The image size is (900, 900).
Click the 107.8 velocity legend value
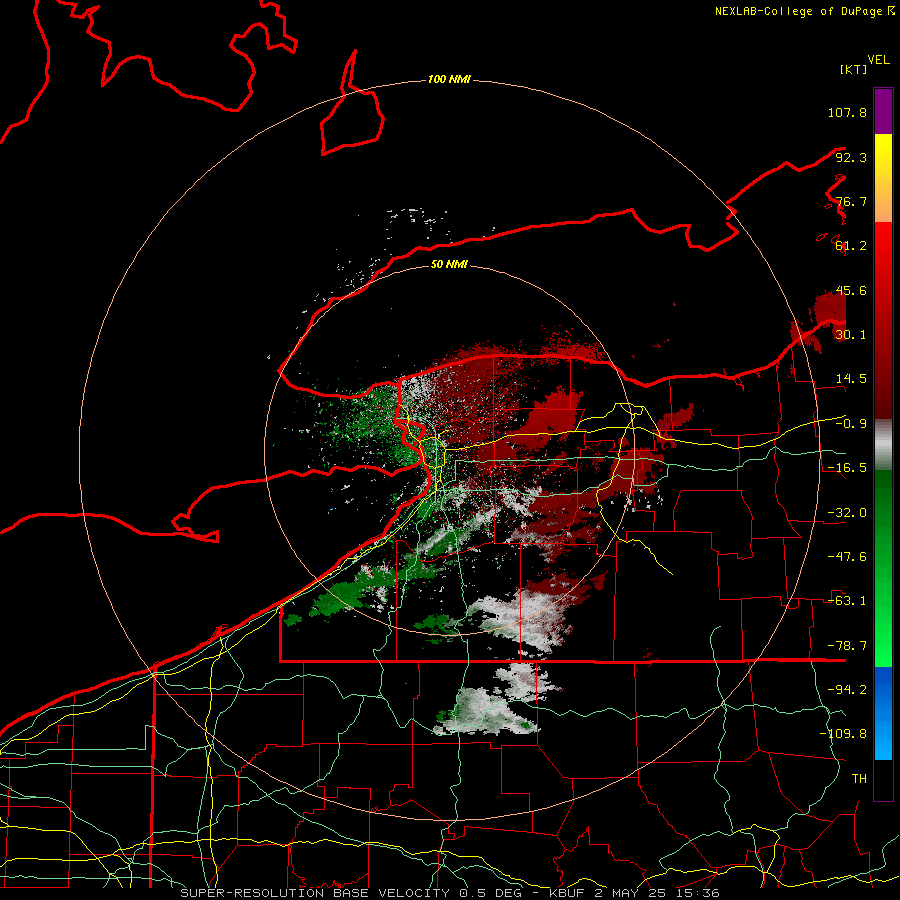pyautogui.click(x=847, y=112)
